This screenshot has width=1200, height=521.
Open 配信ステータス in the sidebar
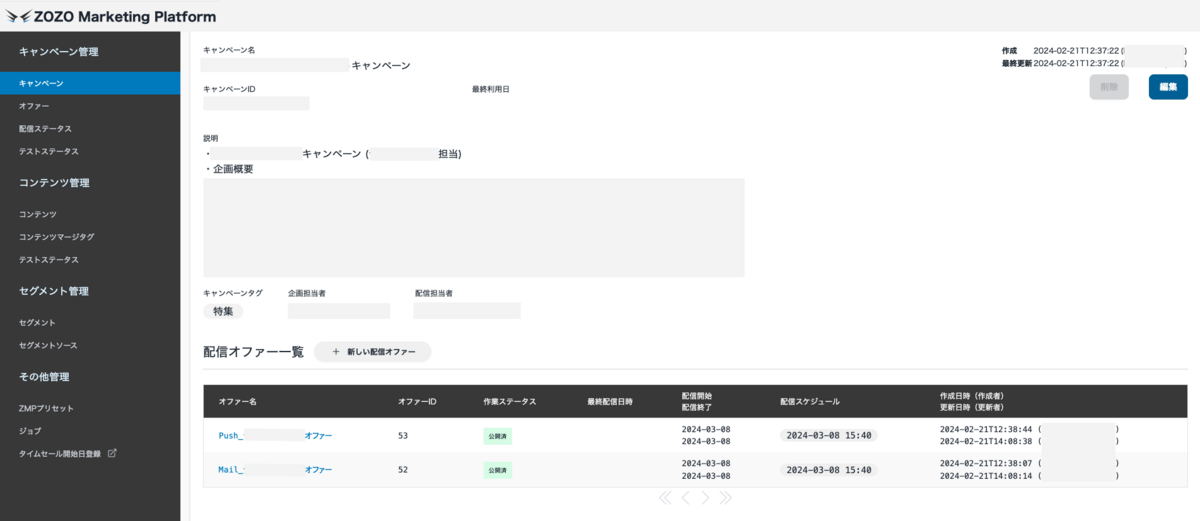[x=45, y=129]
